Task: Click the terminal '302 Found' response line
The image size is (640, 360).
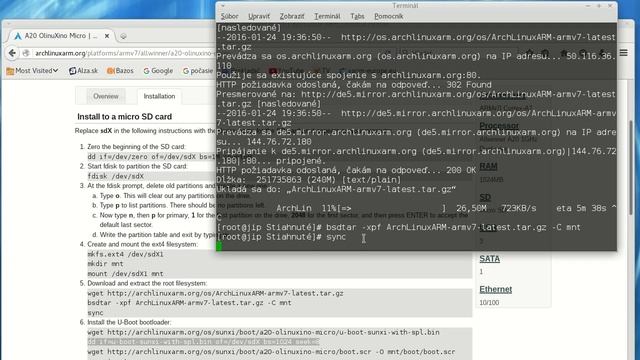Action: pos(354,85)
